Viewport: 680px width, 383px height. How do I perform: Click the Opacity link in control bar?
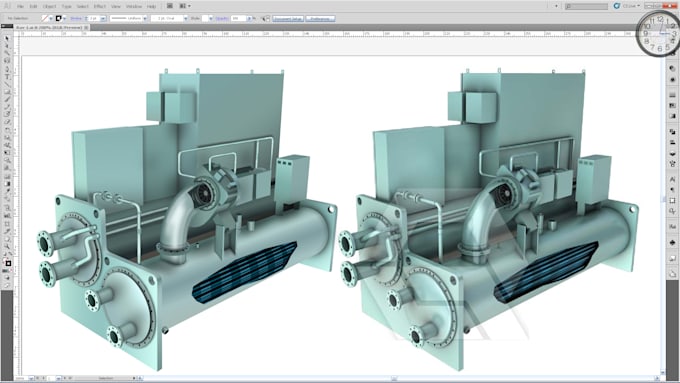pyautogui.click(x=222, y=19)
